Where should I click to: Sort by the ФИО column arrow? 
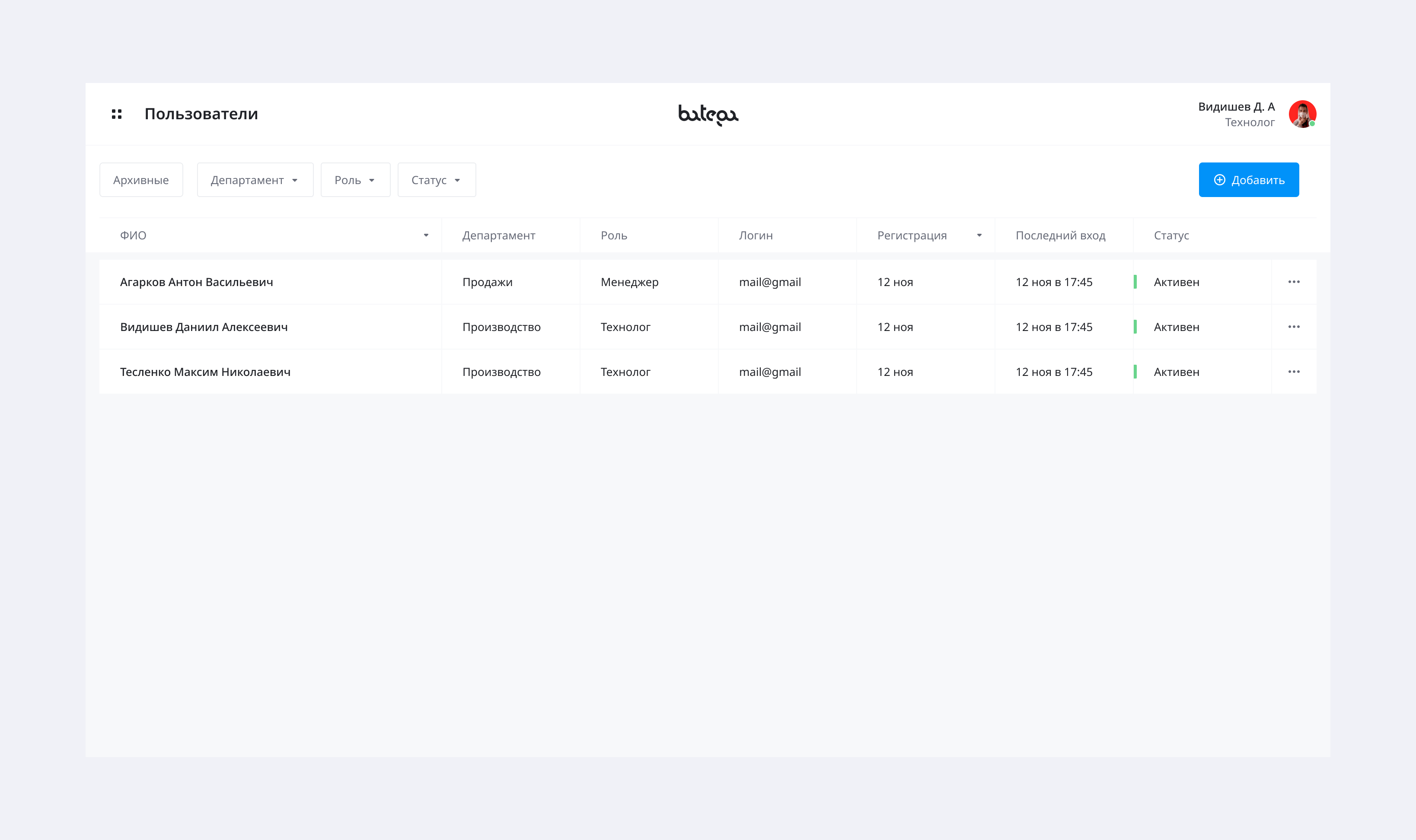[x=426, y=235]
